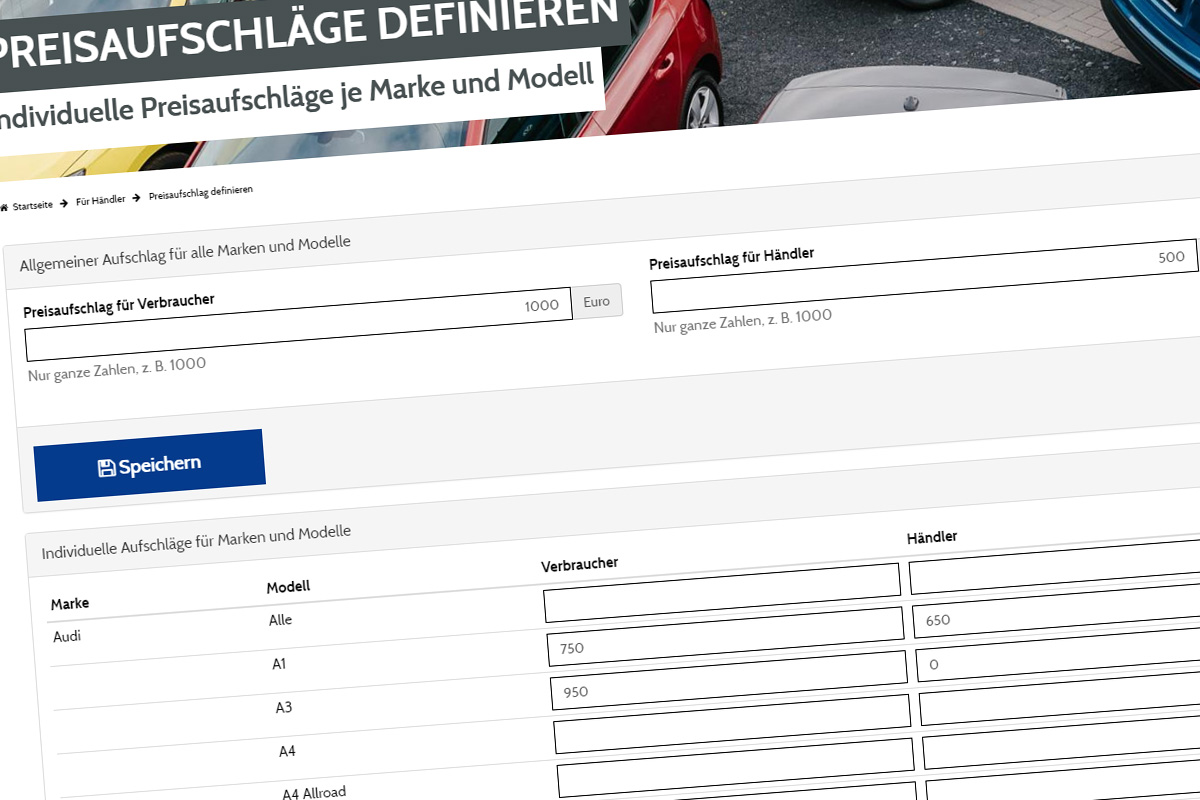Screen dimensions: 1200x800
Task: Click the breadcrumb arrow after Für Händler
Action: click(x=137, y=198)
